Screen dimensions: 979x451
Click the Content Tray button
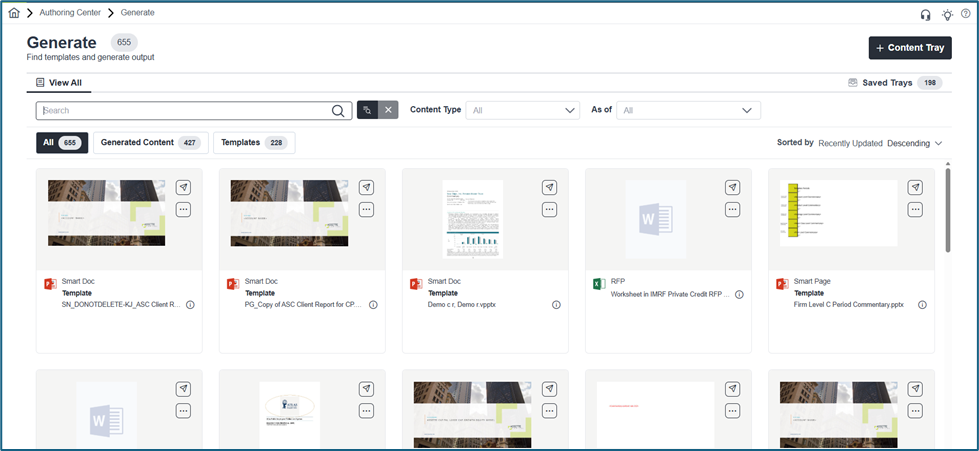click(909, 48)
